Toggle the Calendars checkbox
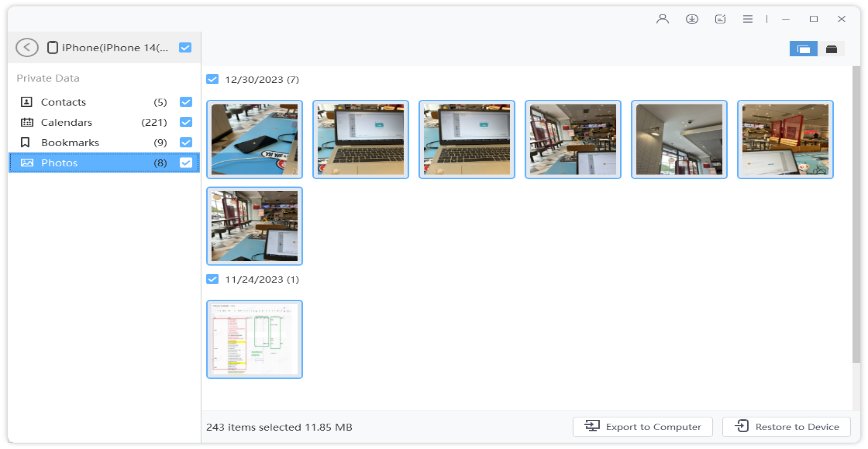Viewport: 868px width, 449px height. 185,122
